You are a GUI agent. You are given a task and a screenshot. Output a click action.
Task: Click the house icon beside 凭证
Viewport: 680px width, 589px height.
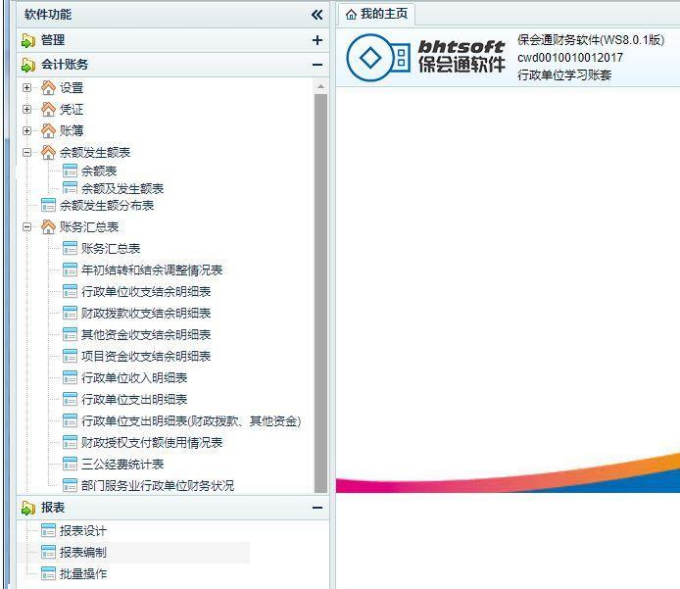click(x=48, y=109)
